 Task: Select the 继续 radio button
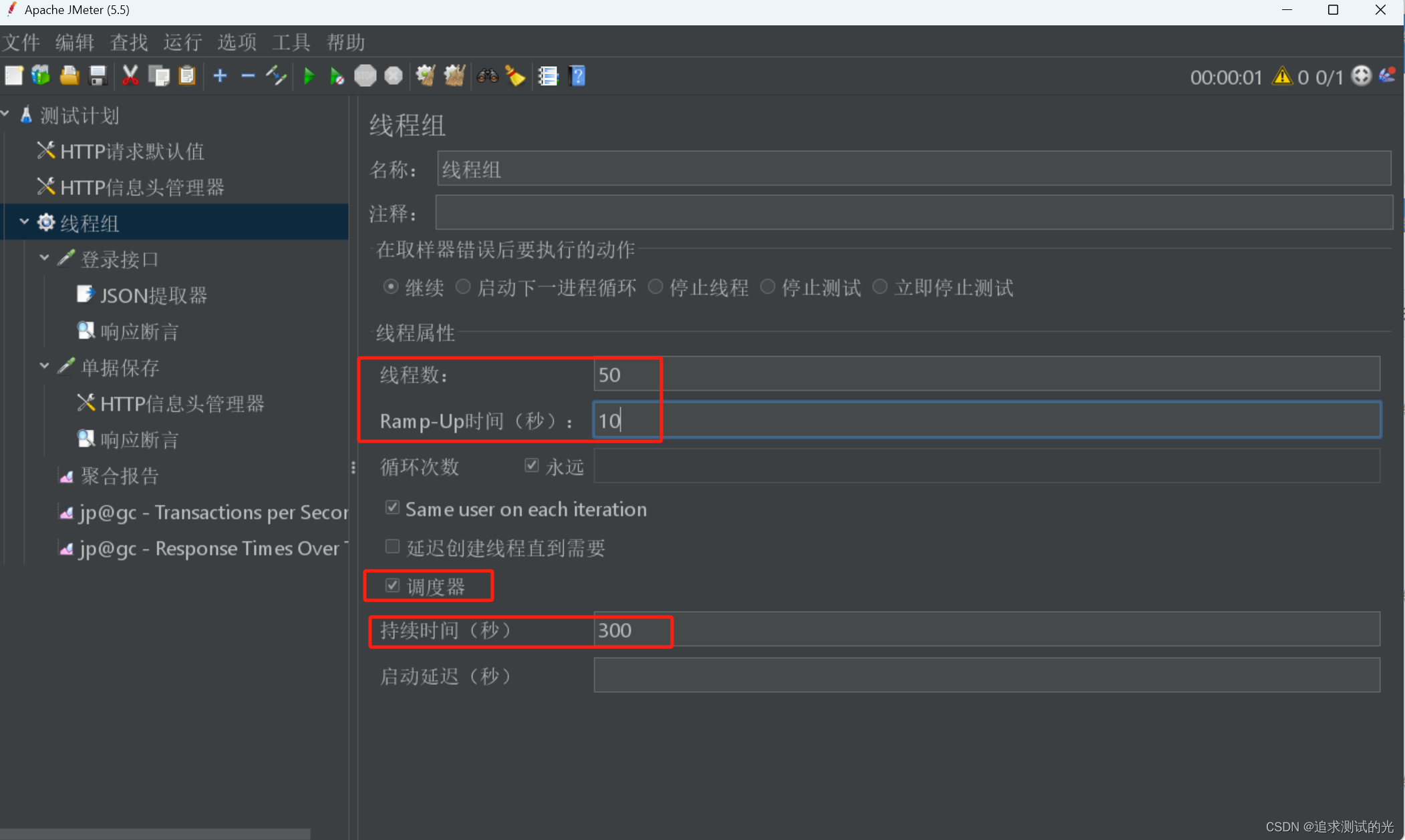pos(391,287)
